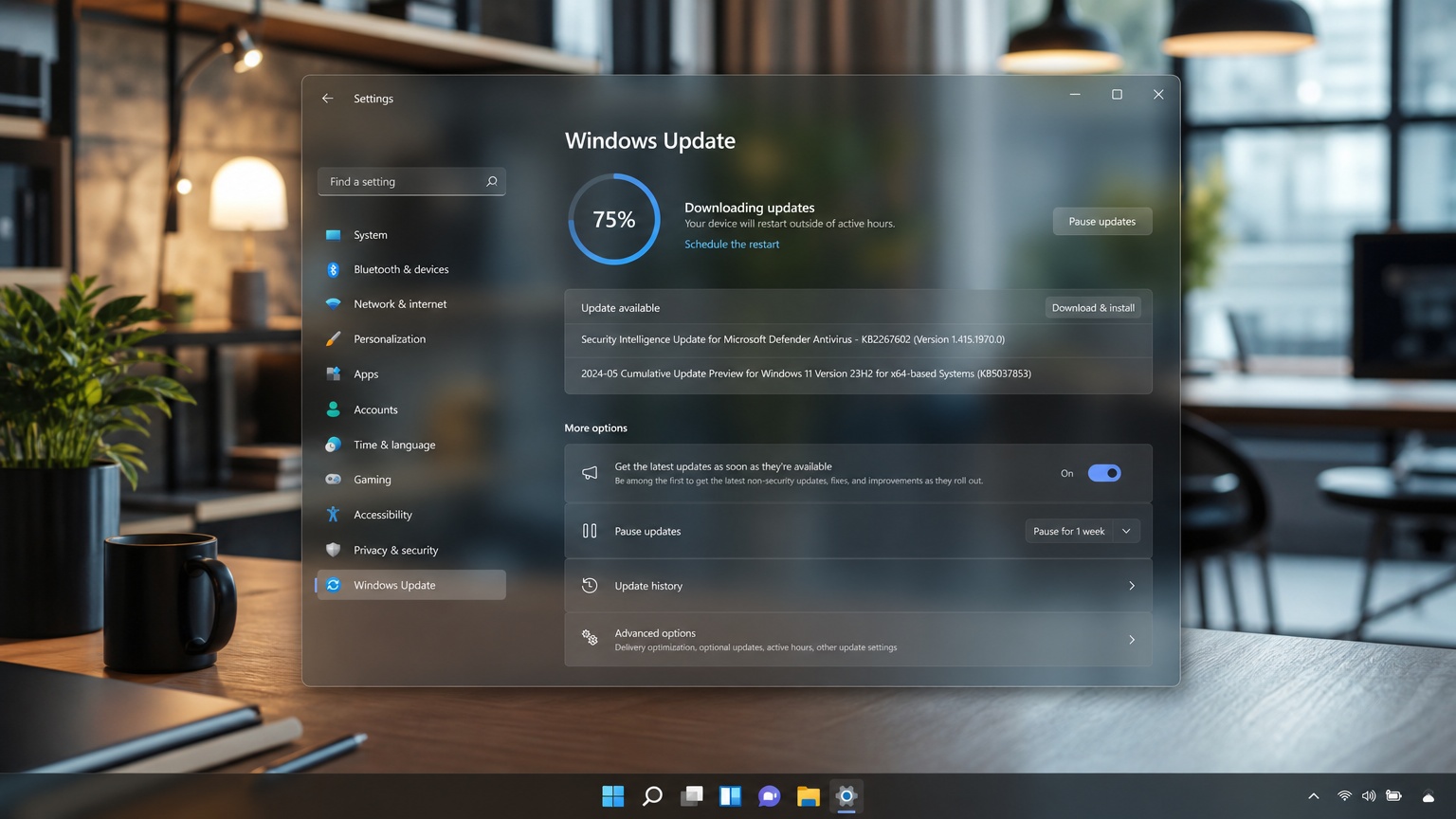
Task: Open Personalization settings
Action: [x=411, y=339]
